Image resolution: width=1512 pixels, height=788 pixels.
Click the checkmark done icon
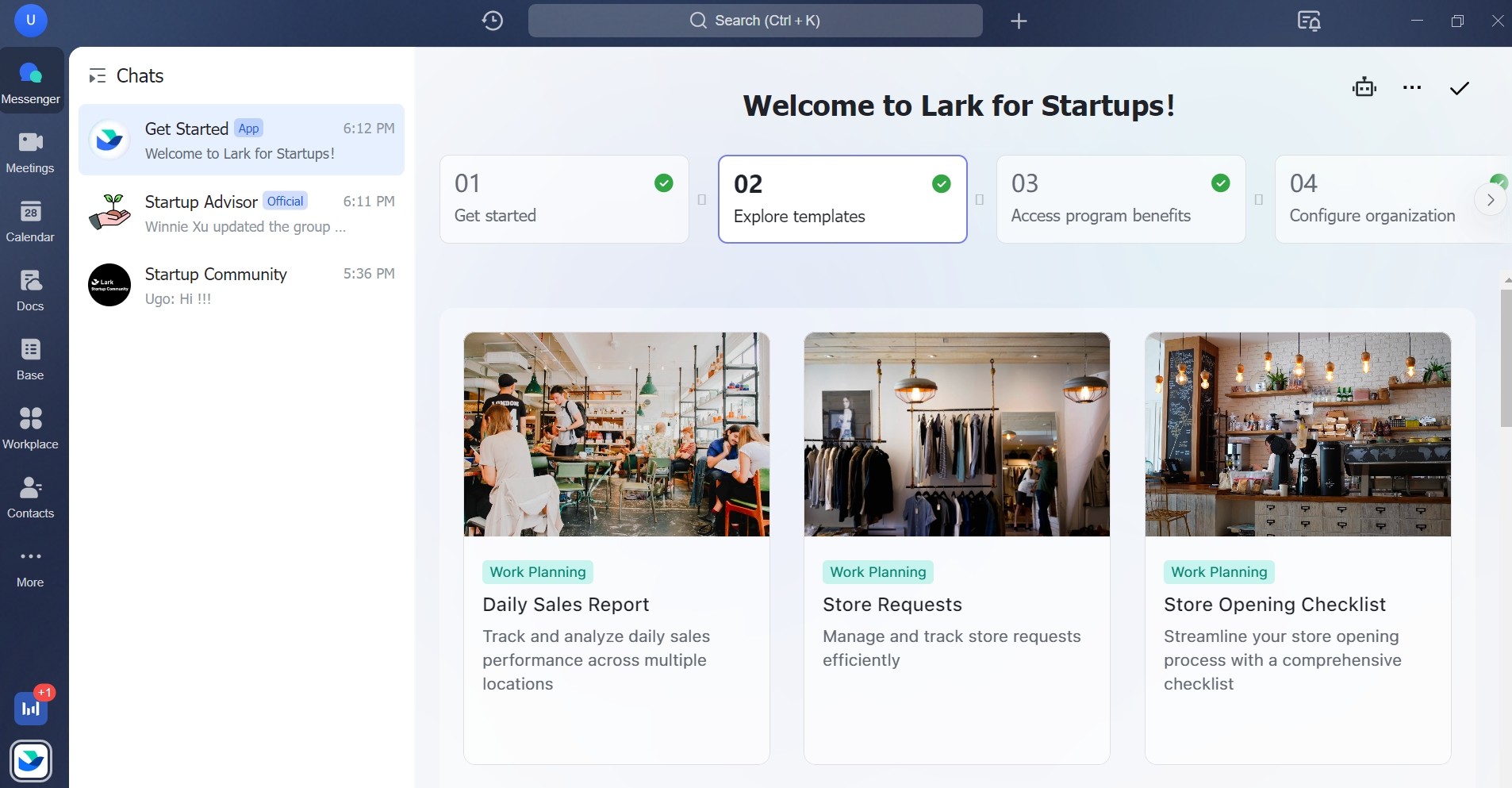pyautogui.click(x=1460, y=88)
